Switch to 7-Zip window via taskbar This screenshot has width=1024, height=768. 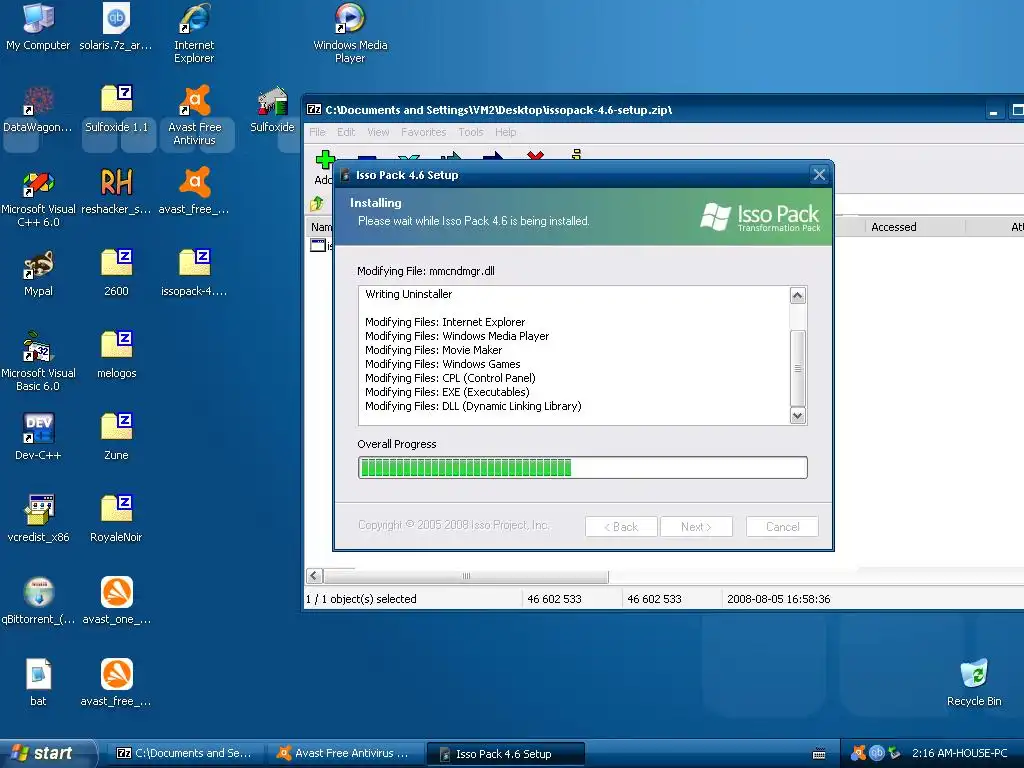[185, 754]
